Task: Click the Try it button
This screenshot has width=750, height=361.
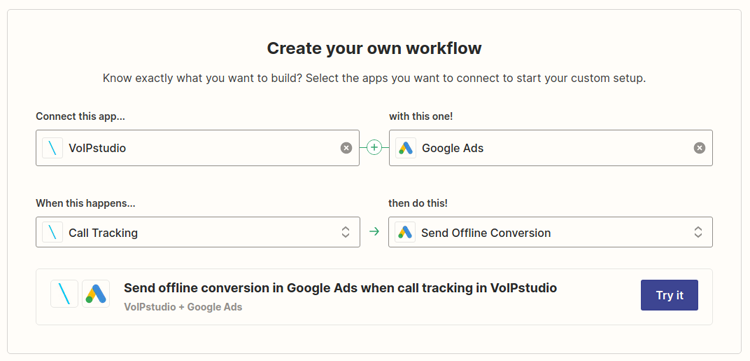Action: [670, 295]
